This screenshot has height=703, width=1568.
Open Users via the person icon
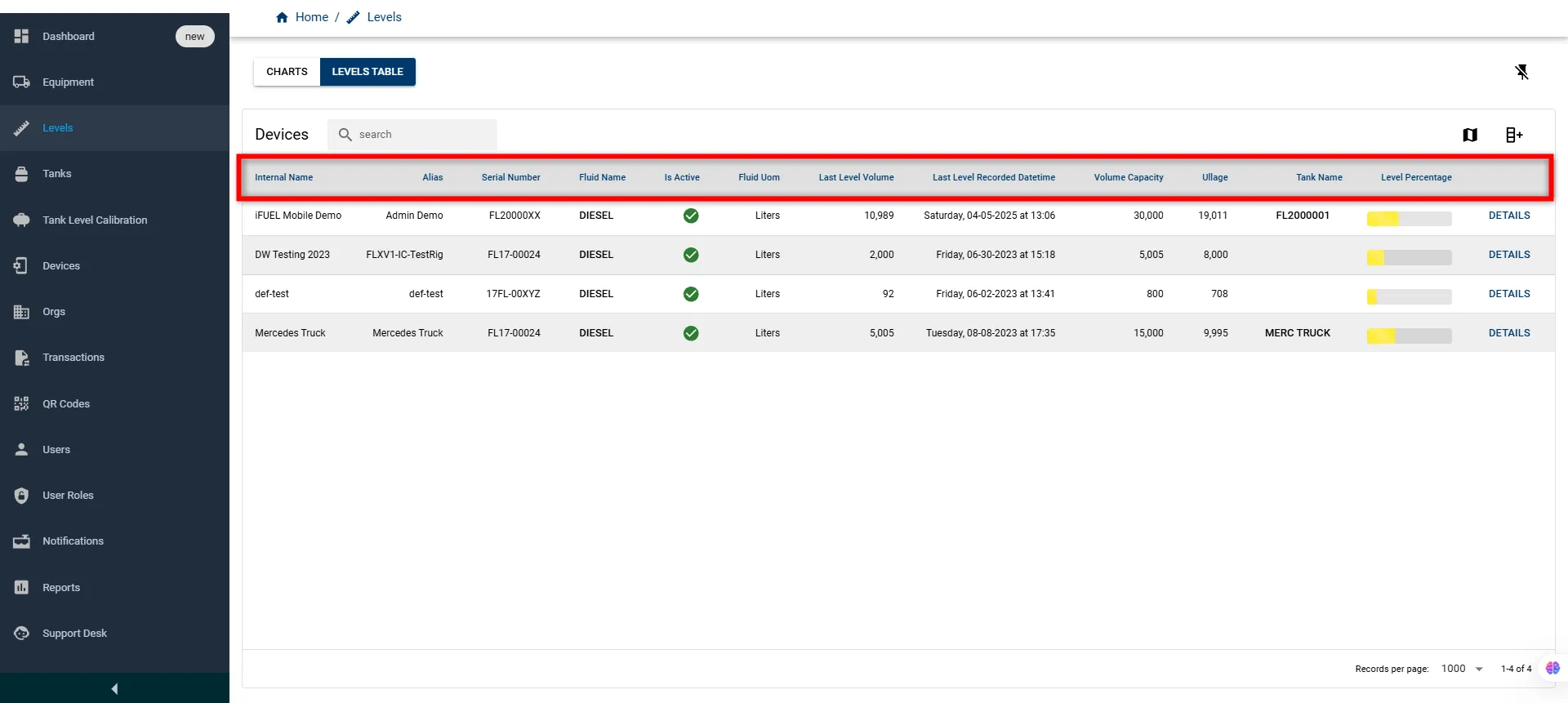22,449
